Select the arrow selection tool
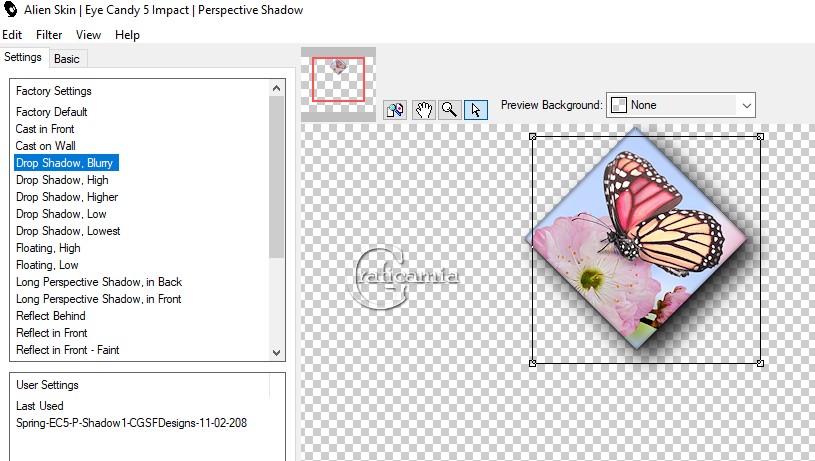Viewport: 815px width, 461px height. click(476, 110)
